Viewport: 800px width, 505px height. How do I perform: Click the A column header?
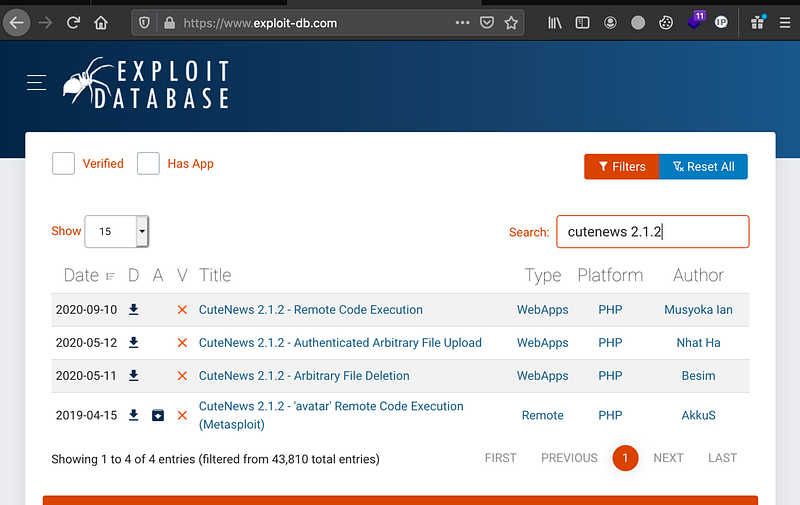pyautogui.click(x=158, y=275)
